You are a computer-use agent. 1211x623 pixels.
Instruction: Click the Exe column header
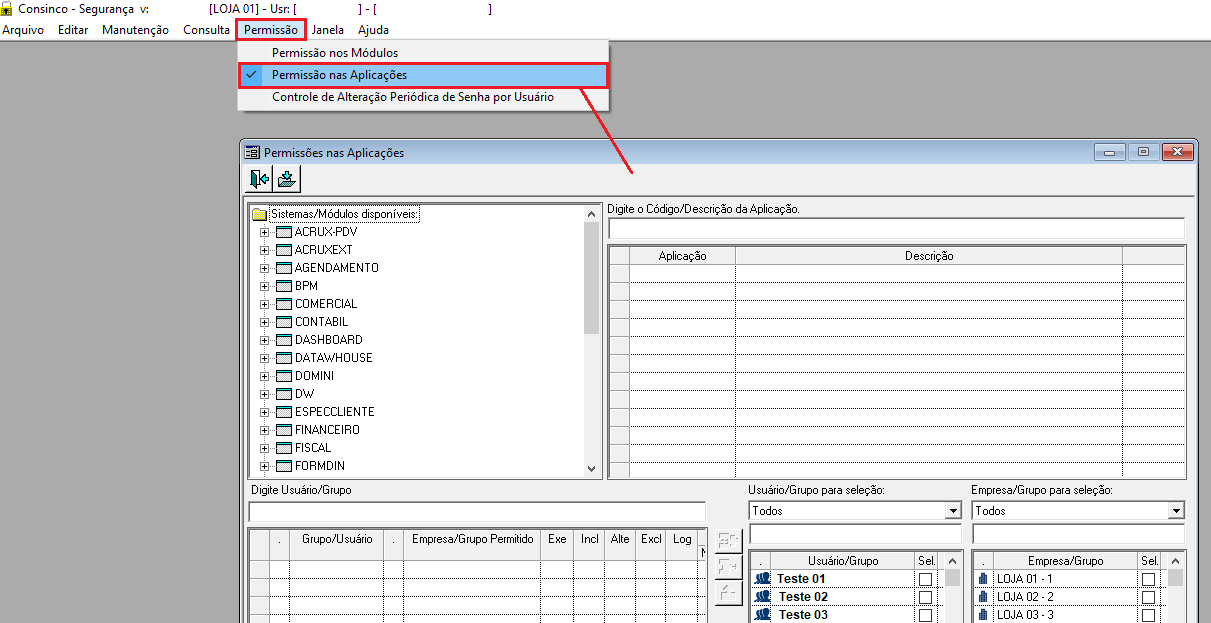tap(557, 539)
